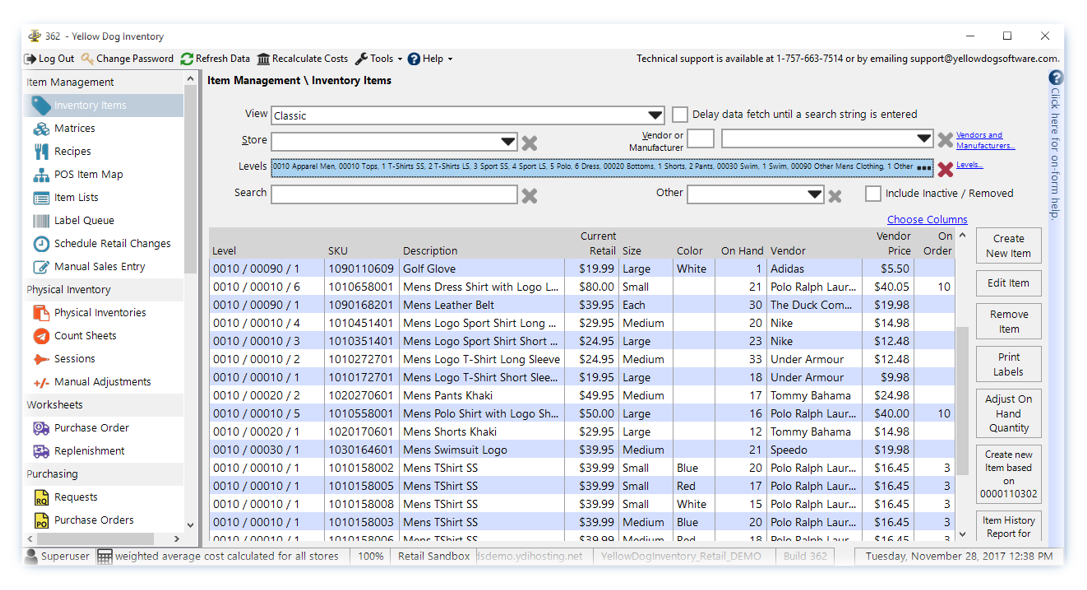Screen dimensions: 1087x590
Task: Click in the Search input field
Action: point(394,195)
